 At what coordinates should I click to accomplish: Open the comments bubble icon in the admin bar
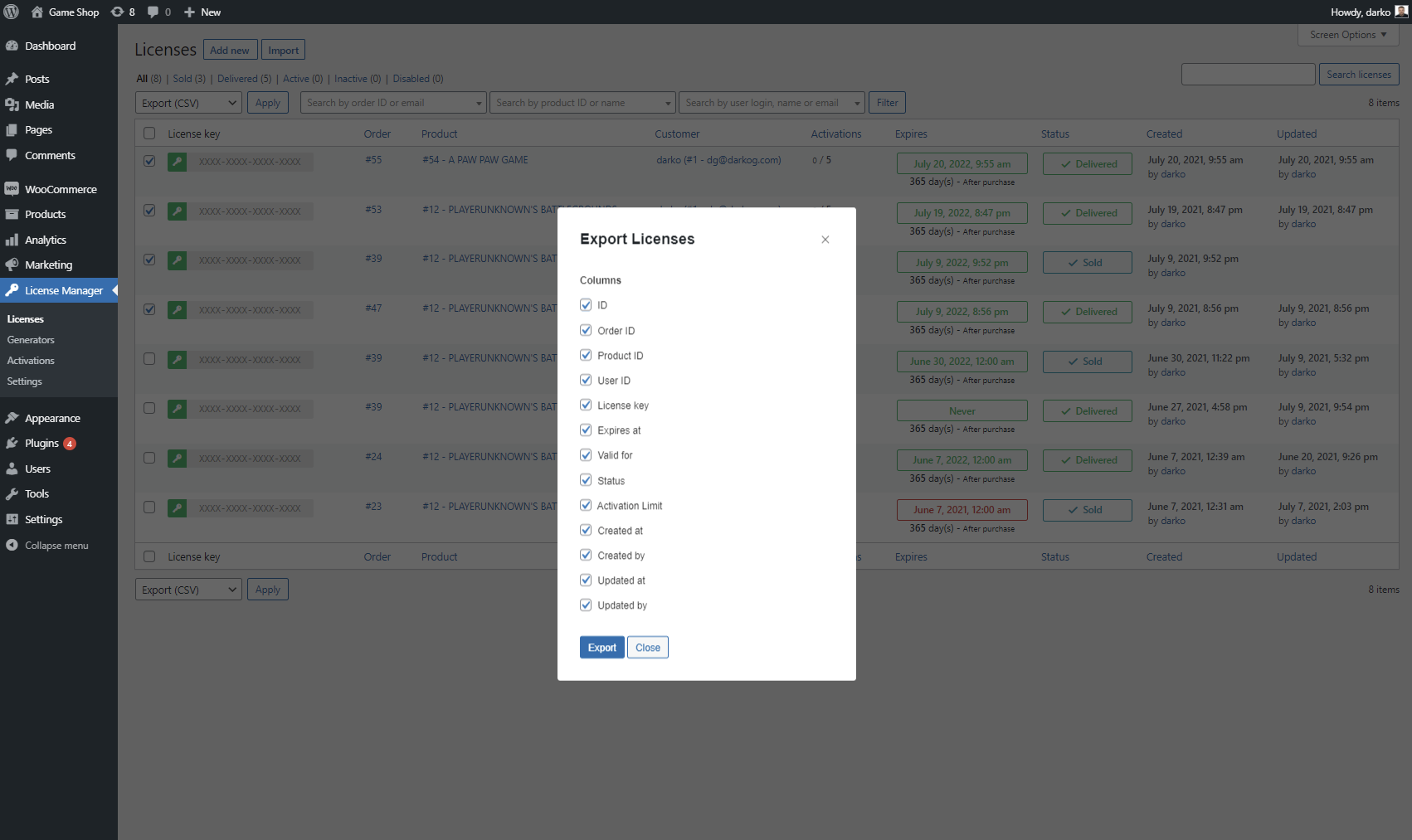pyautogui.click(x=153, y=12)
